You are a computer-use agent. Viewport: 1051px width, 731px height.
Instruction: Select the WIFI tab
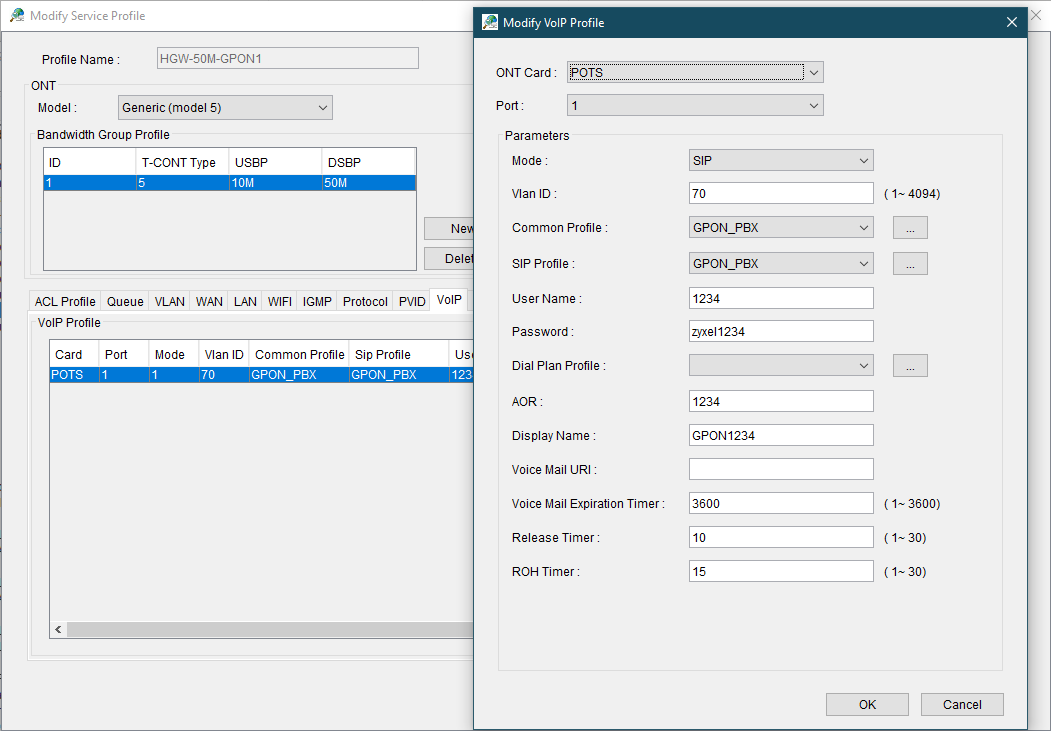280,301
